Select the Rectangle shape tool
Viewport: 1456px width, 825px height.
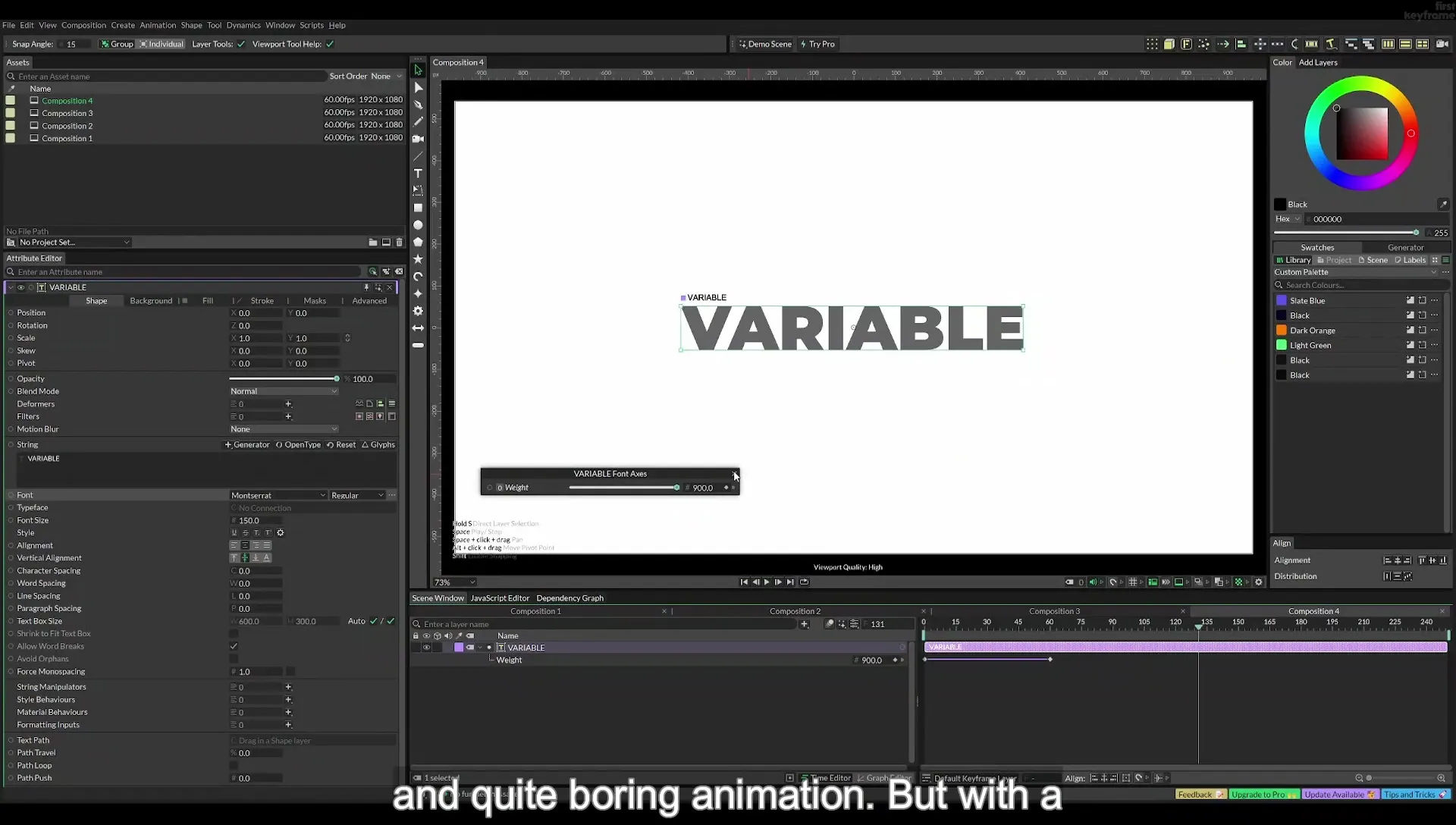click(418, 208)
